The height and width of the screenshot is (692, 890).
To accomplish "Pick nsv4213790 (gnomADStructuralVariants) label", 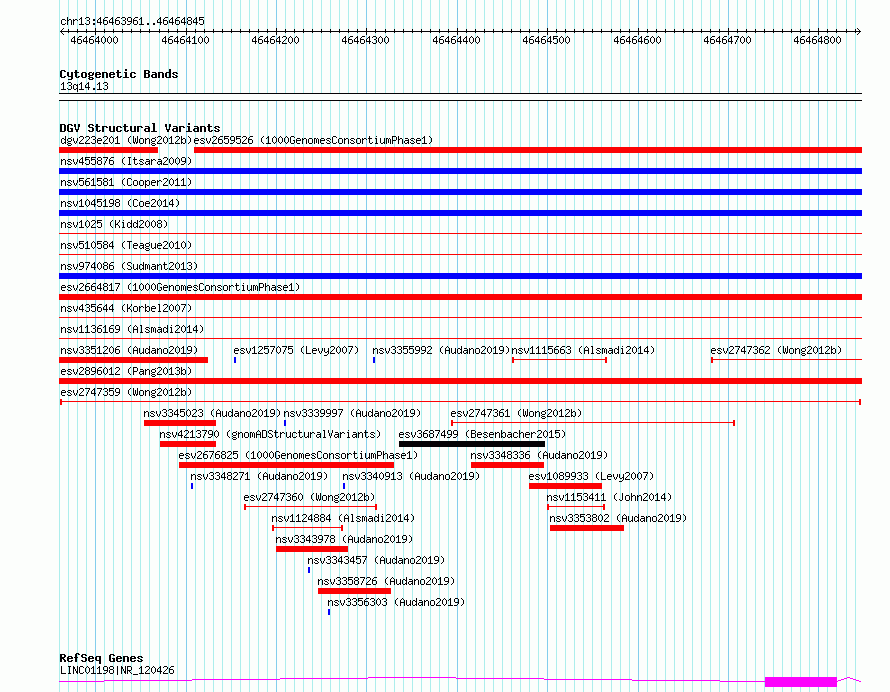I will tap(270, 434).
